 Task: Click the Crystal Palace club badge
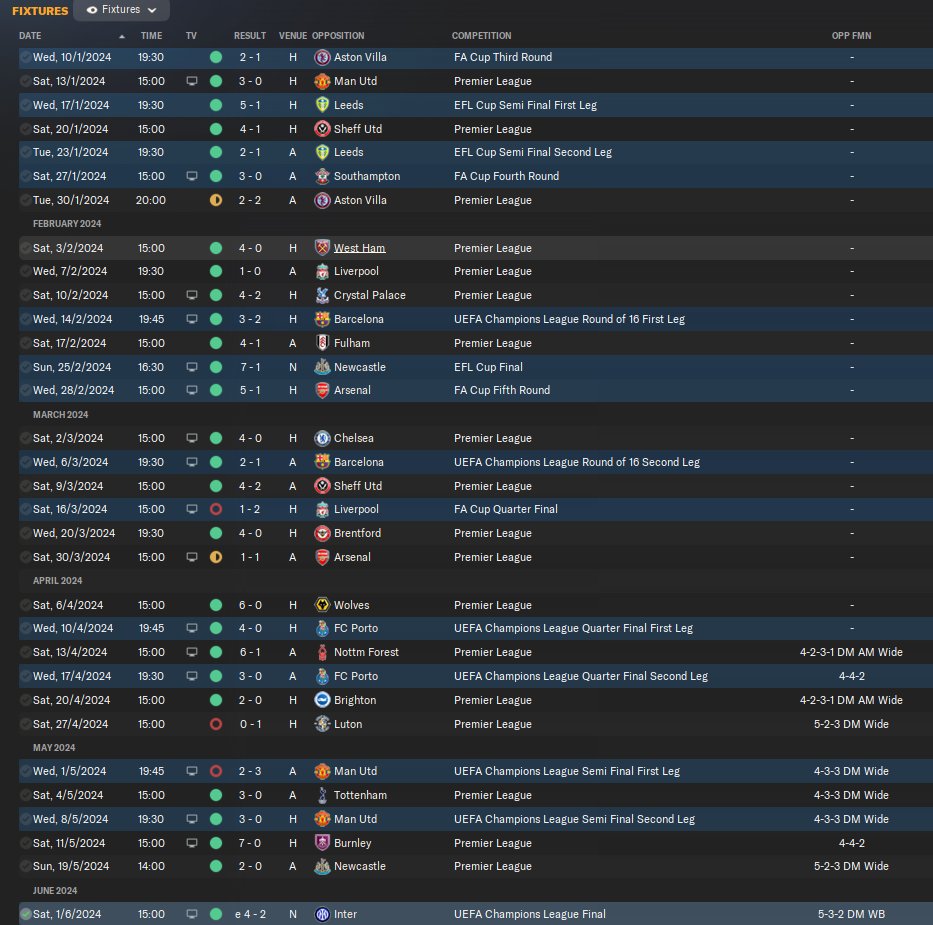[x=322, y=295]
